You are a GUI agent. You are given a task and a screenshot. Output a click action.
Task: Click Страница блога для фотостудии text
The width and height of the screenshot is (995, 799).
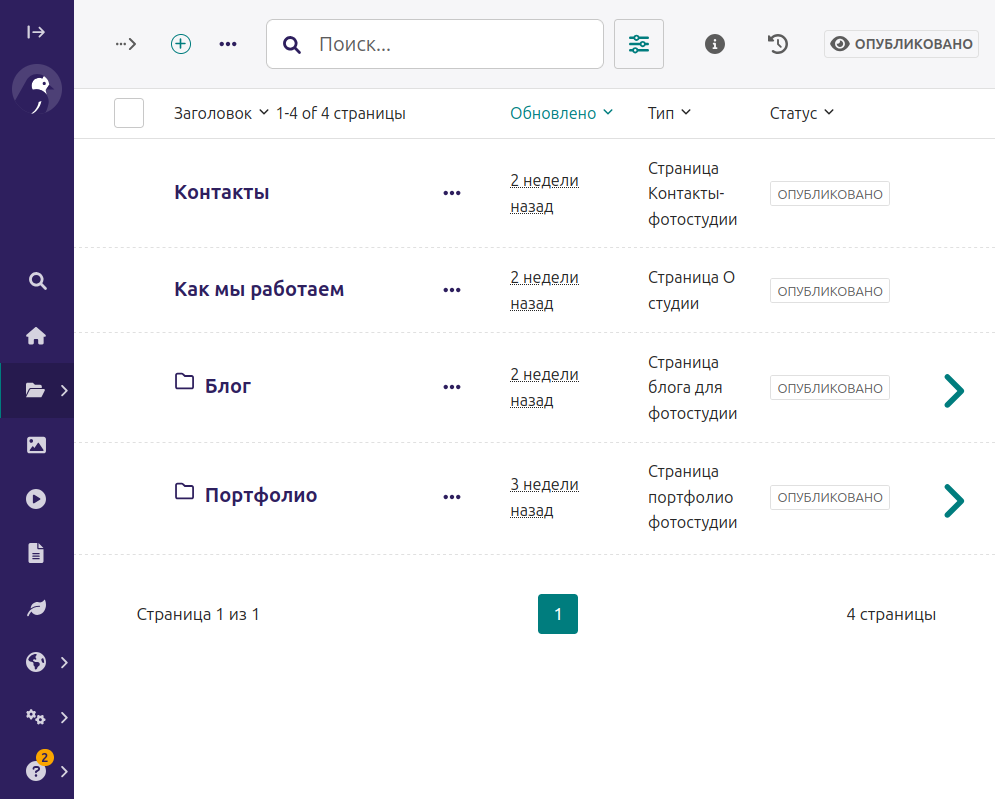point(692,388)
